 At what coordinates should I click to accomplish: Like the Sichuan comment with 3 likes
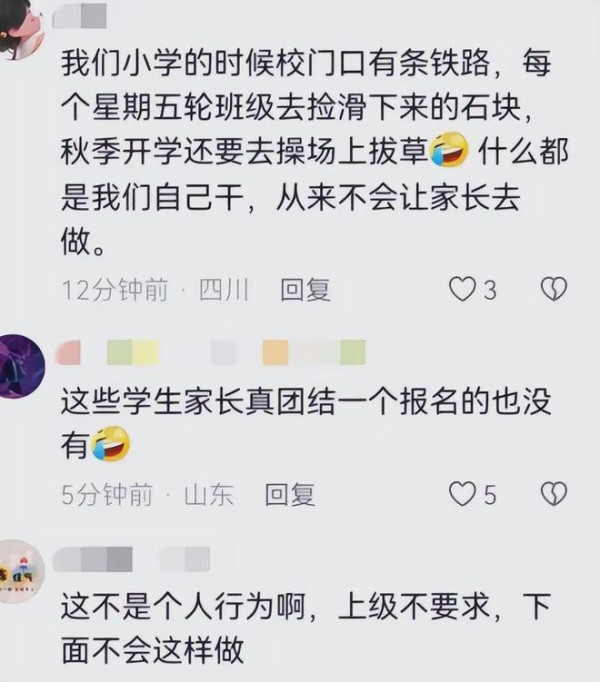click(462, 289)
